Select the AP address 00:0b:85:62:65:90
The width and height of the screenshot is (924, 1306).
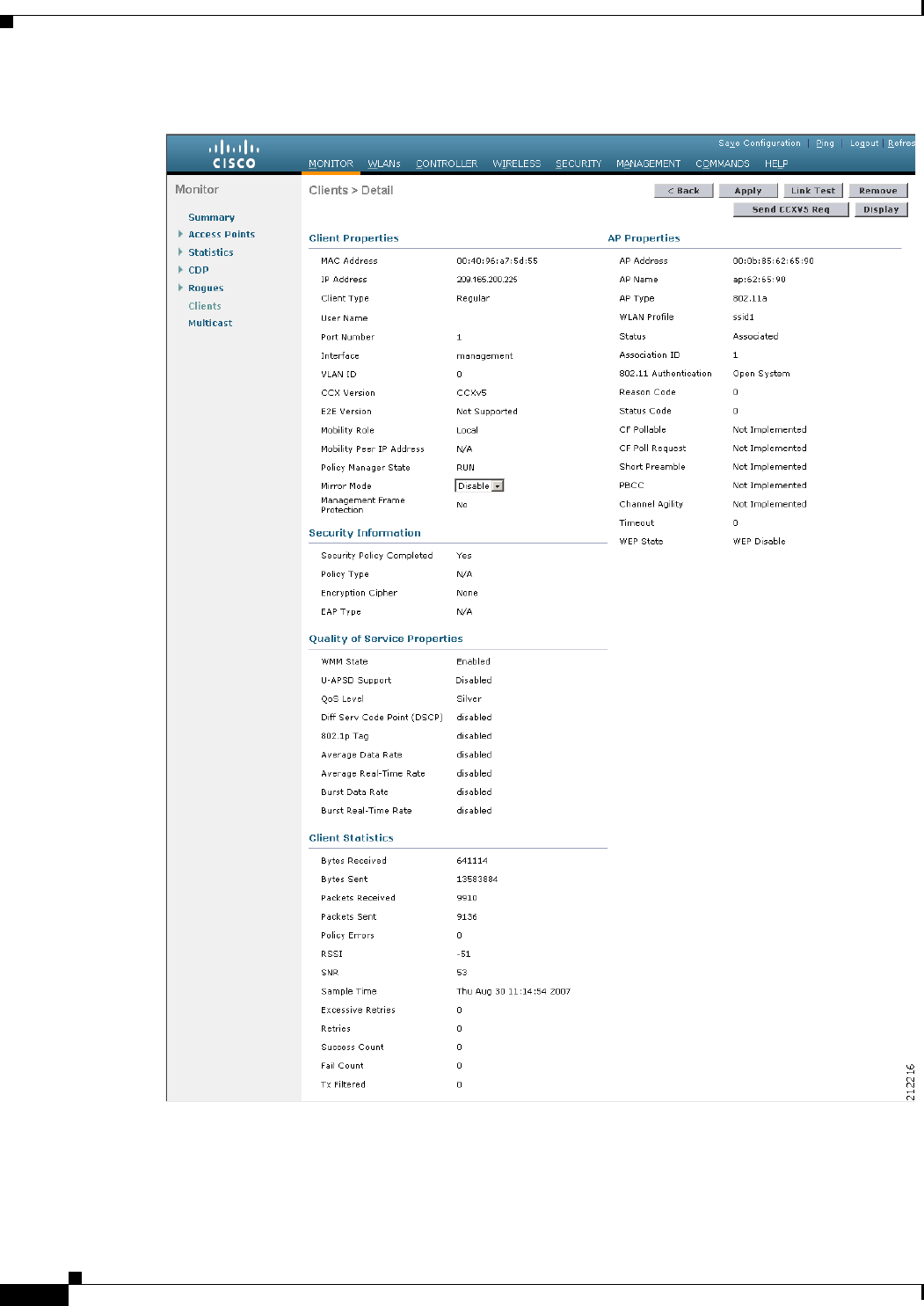774,261
